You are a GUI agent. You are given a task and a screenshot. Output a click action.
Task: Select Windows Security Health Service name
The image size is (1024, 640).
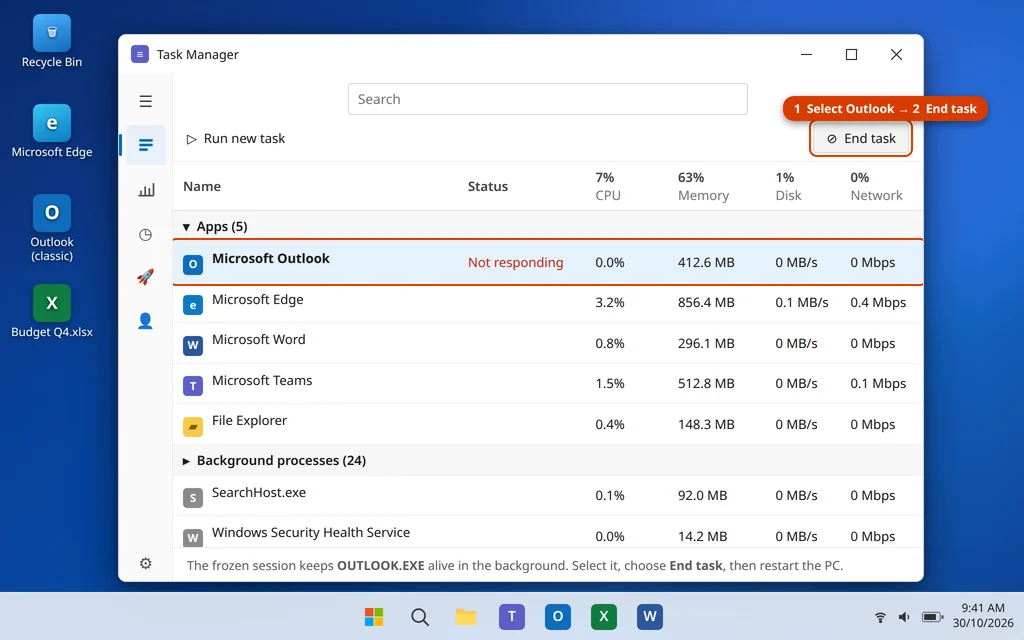tap(311, 532)
